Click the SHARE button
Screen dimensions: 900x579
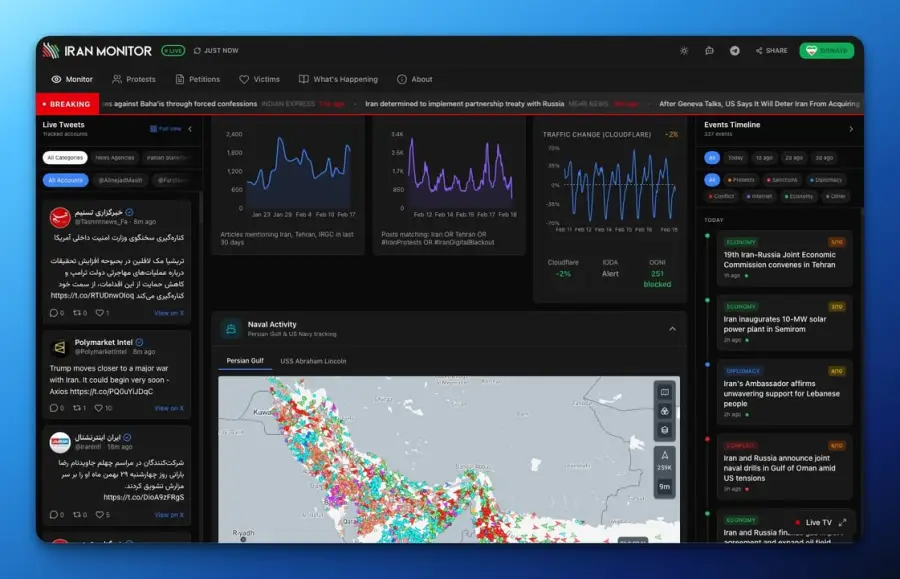click(x=771, y=50)
